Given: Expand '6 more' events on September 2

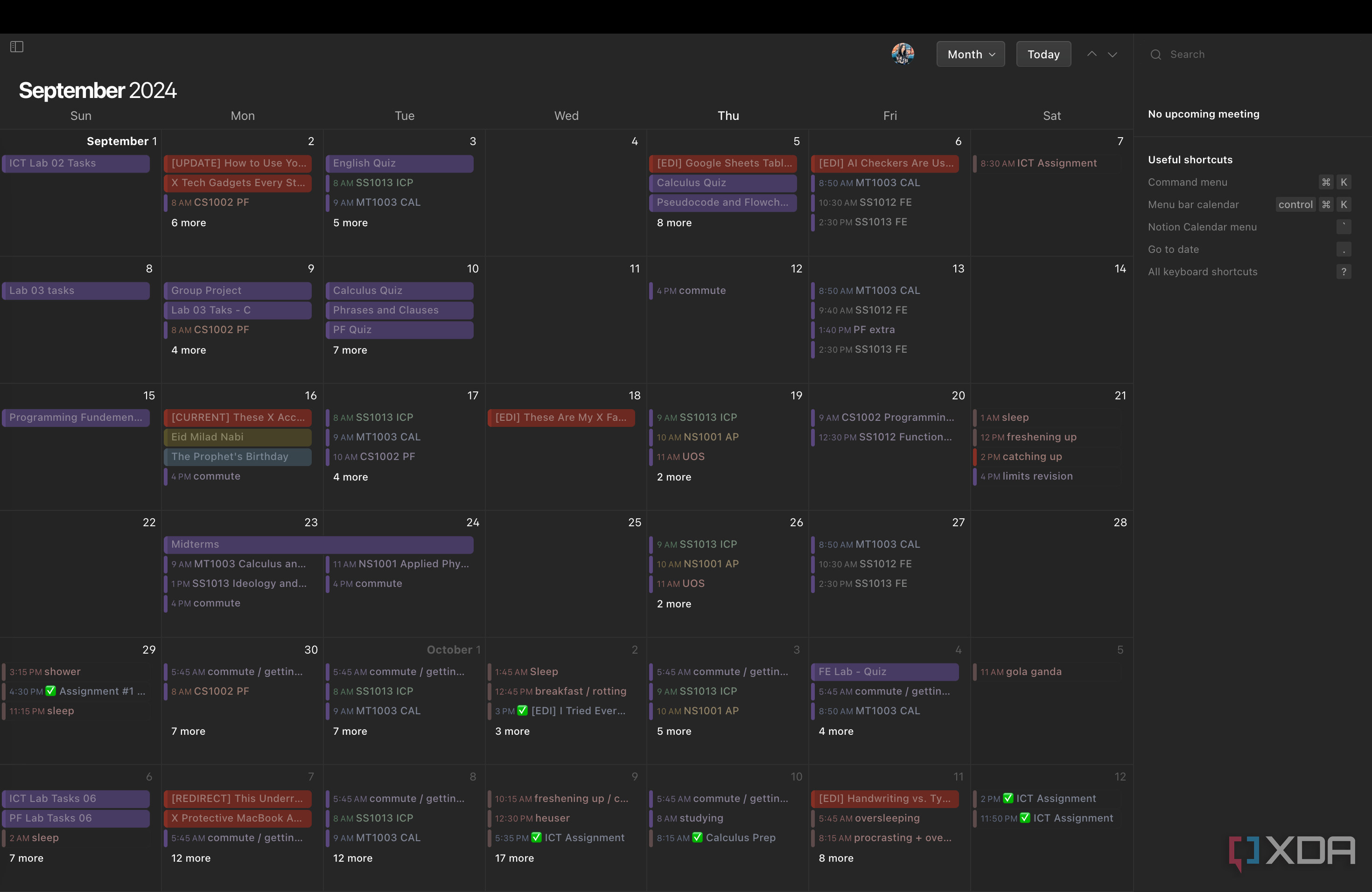Looking at the screenshot, I should pyautogui.click(x=189, y=223).
